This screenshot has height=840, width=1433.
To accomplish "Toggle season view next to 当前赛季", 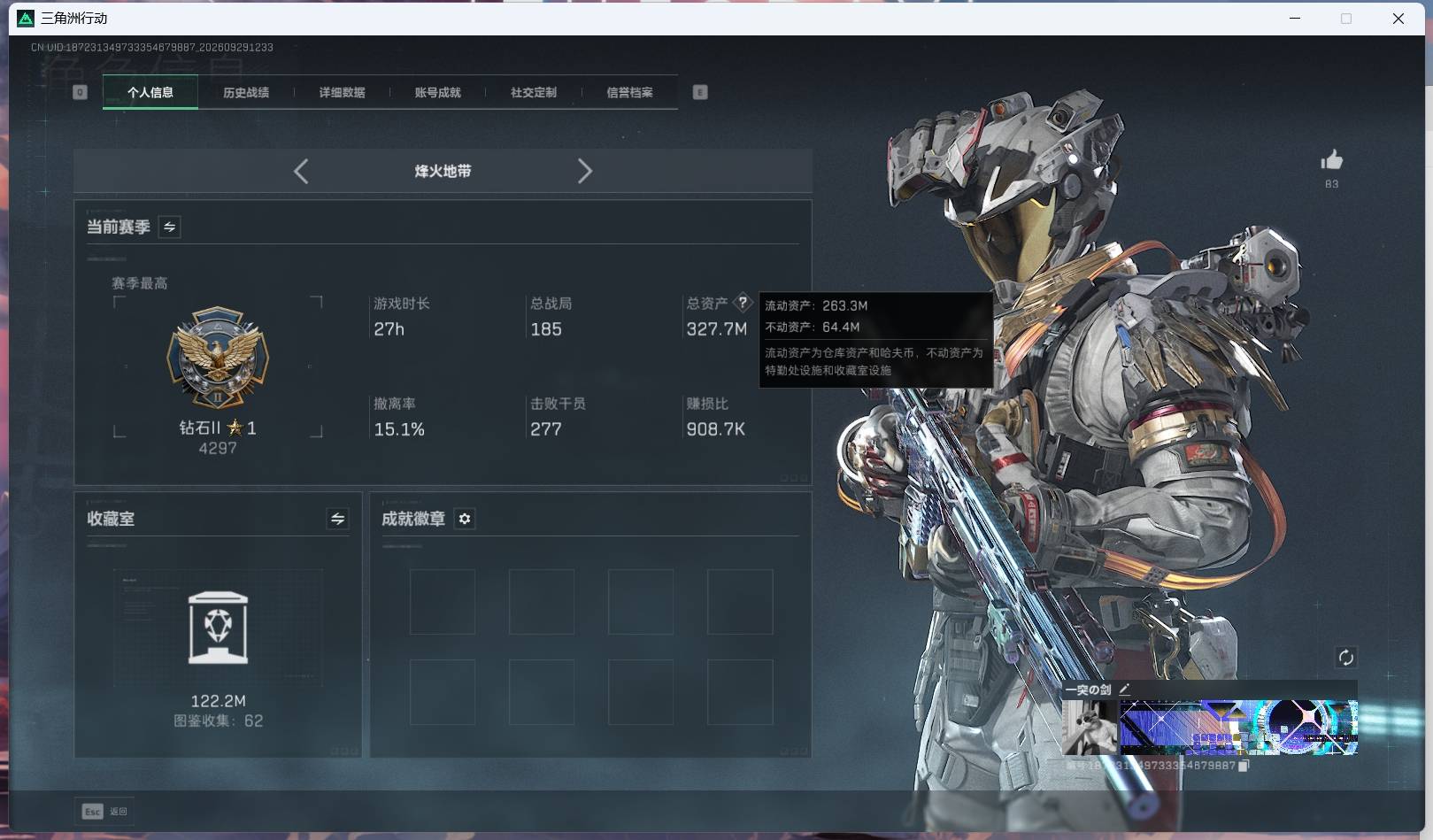I will (169, 227).
